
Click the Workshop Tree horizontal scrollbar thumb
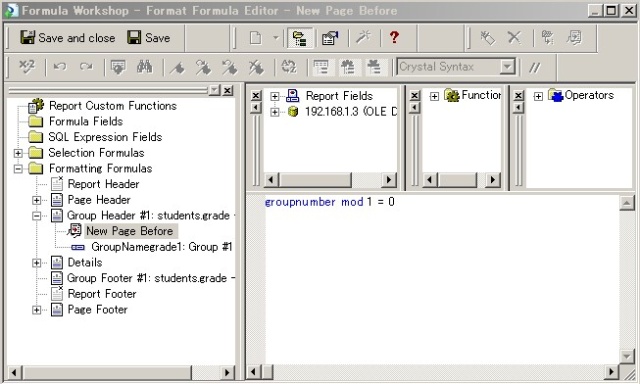click(107, 372)
